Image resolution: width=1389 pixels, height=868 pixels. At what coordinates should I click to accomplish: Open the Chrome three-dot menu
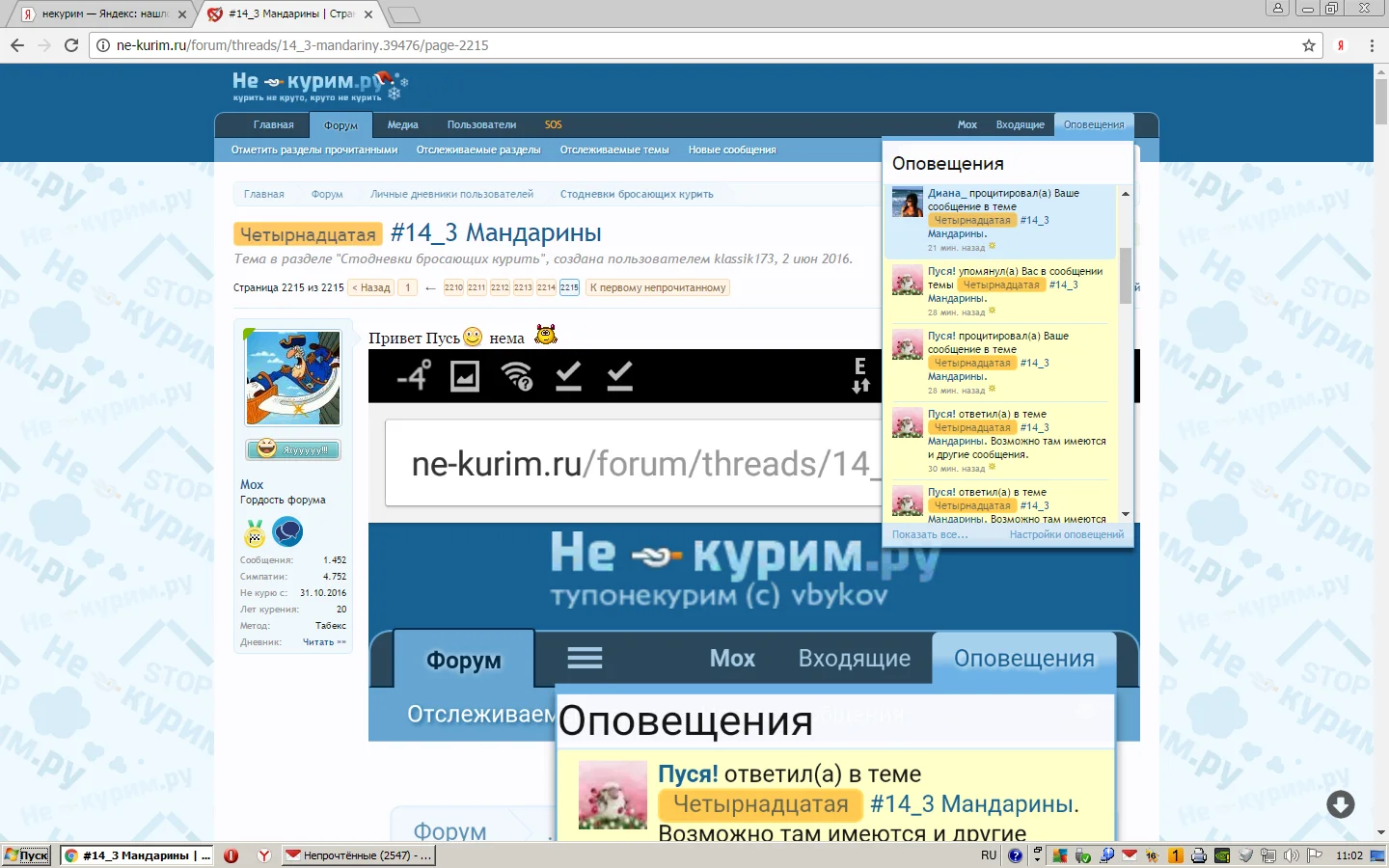click(1372, 45)
